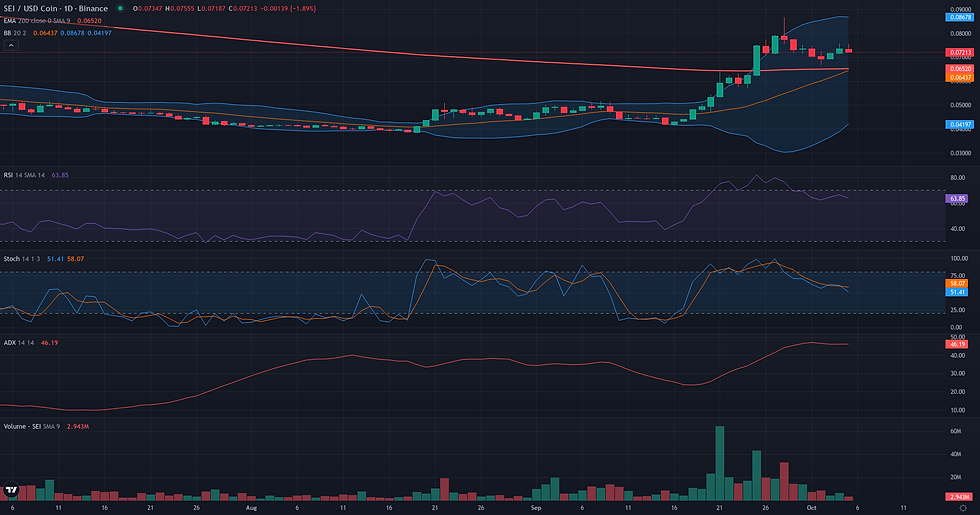Click the 58.07 value in Stoch legend
Viewport: 980px width, 515px height.
coord(76,259)
